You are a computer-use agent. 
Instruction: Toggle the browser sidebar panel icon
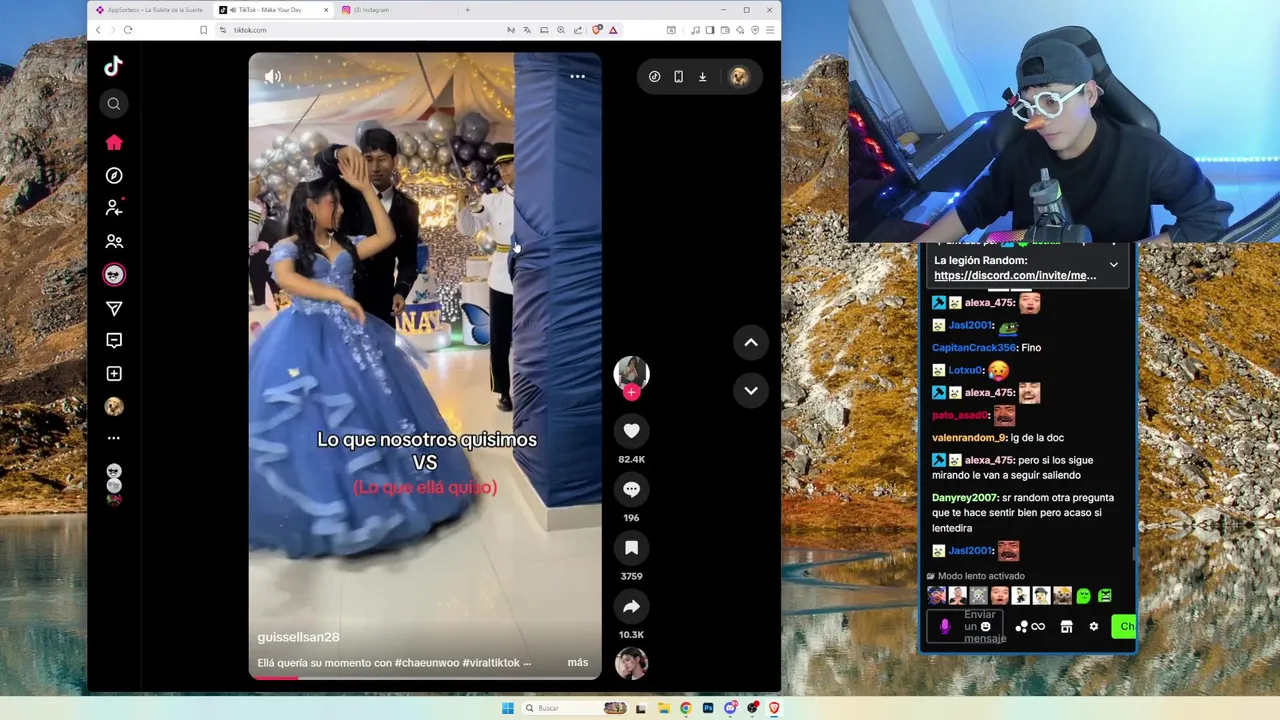(710, 30)
